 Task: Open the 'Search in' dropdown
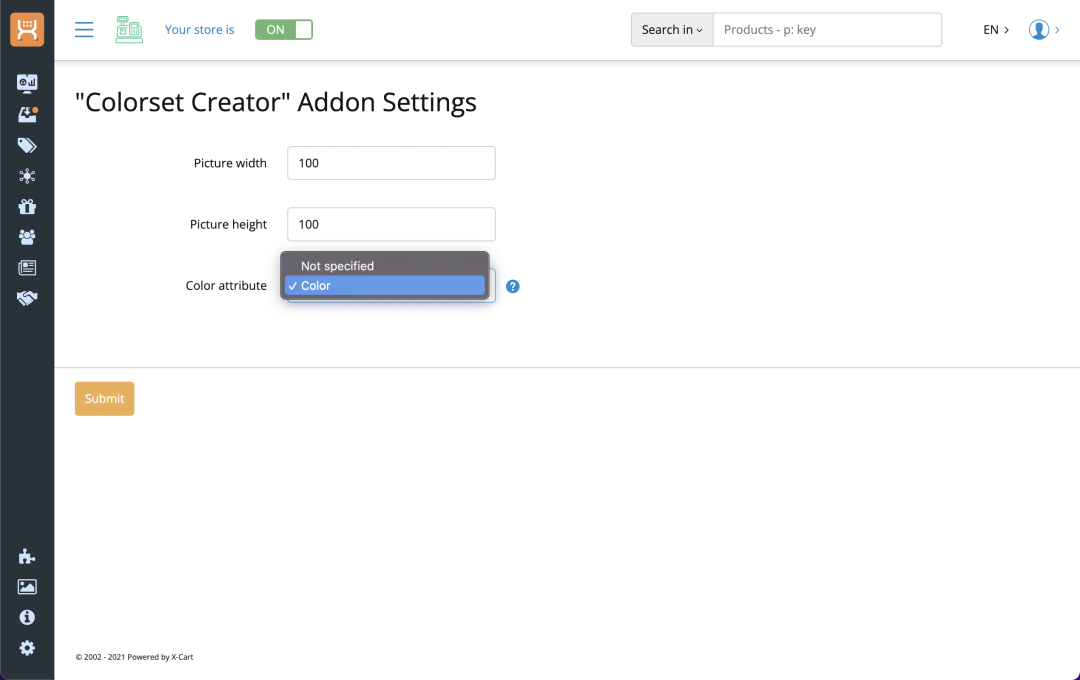click(x=672, y=30)
